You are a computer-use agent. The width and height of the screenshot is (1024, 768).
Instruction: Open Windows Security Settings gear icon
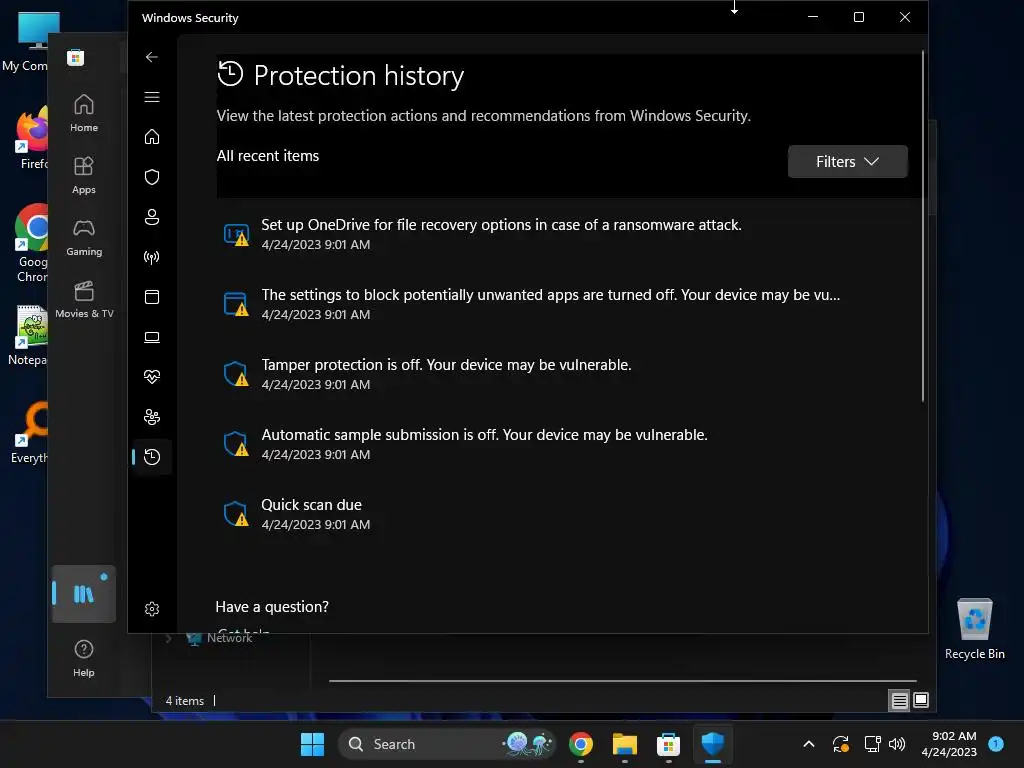[152, 609]
